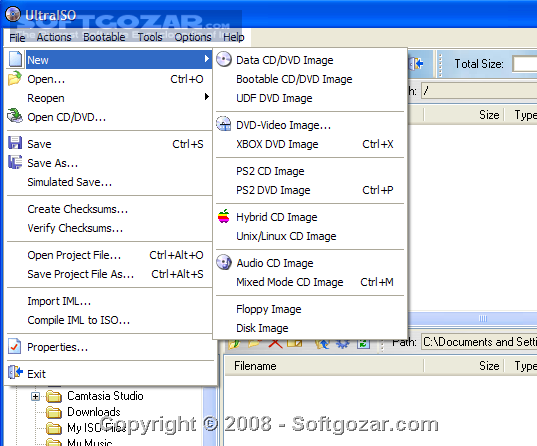Click the local Path field showing C:\Documents
Screen dimensions: 537x446
(x=479, y=342)
